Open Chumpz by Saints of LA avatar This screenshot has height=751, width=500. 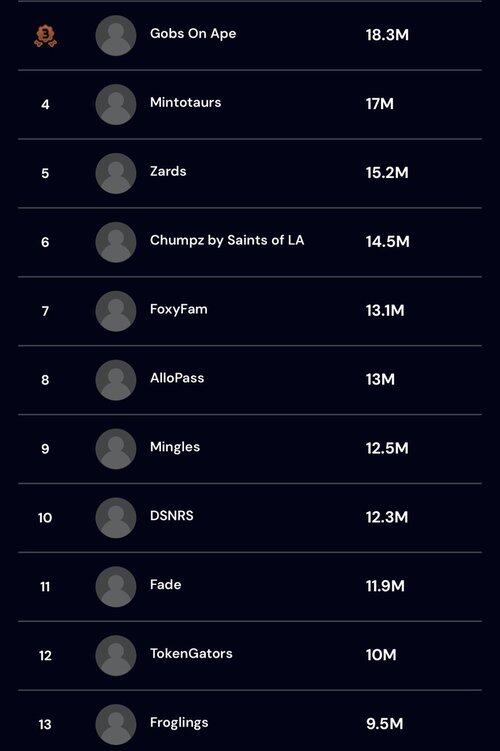(x=116, y=242)
